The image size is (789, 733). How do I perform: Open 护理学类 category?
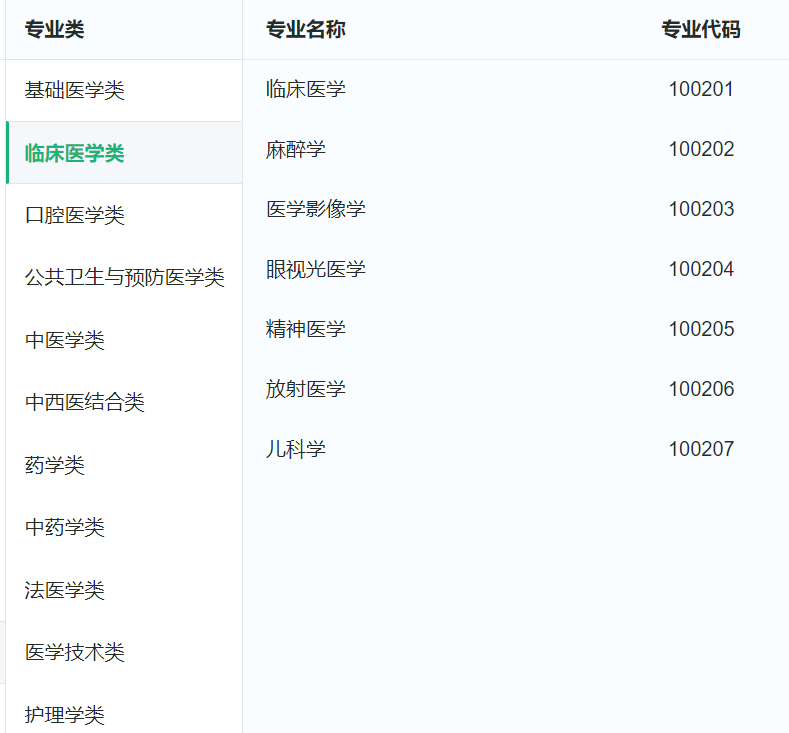(64, 714)
